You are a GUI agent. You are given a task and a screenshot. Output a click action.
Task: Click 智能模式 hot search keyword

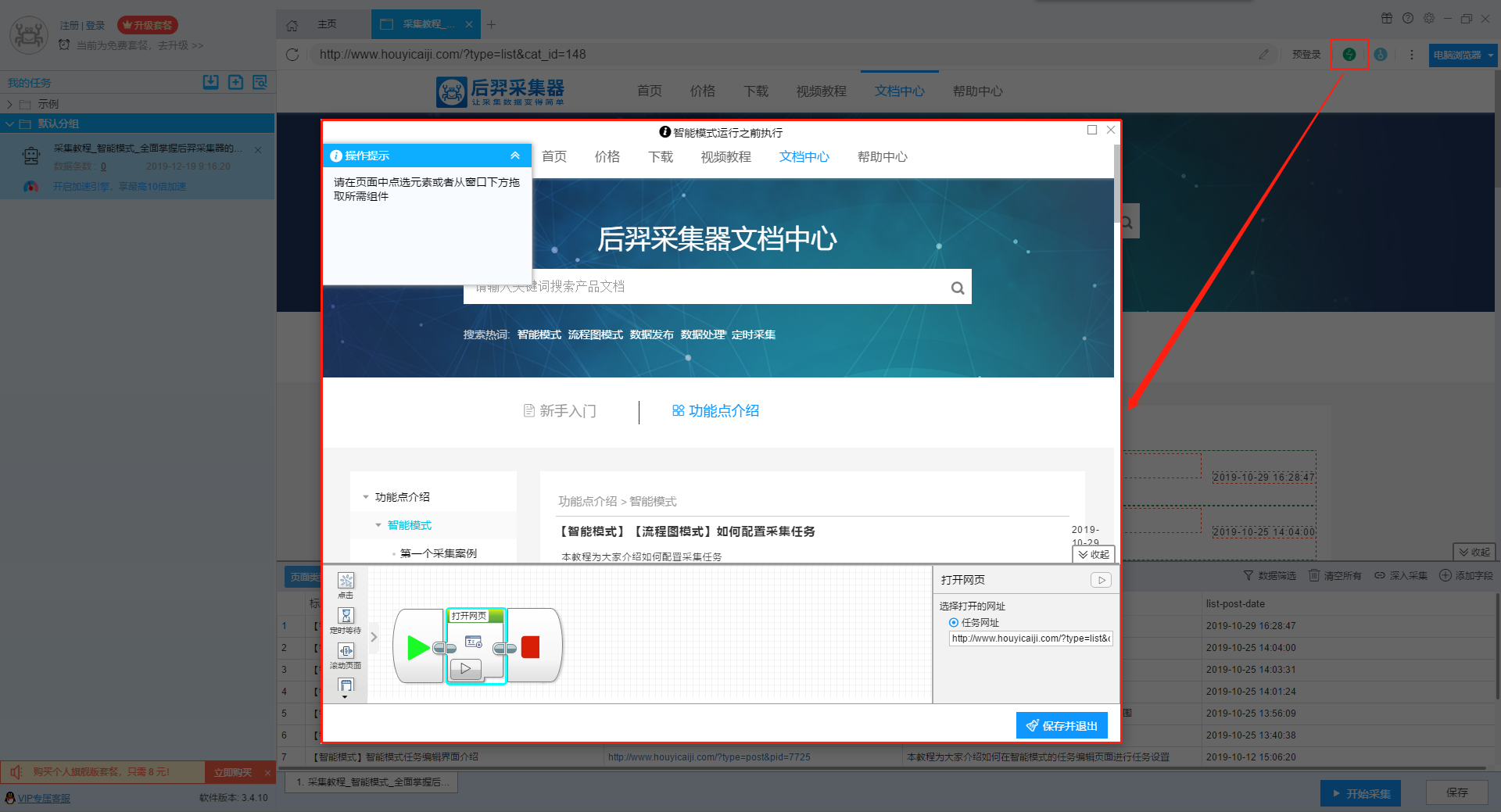click(x=539, y=334)
